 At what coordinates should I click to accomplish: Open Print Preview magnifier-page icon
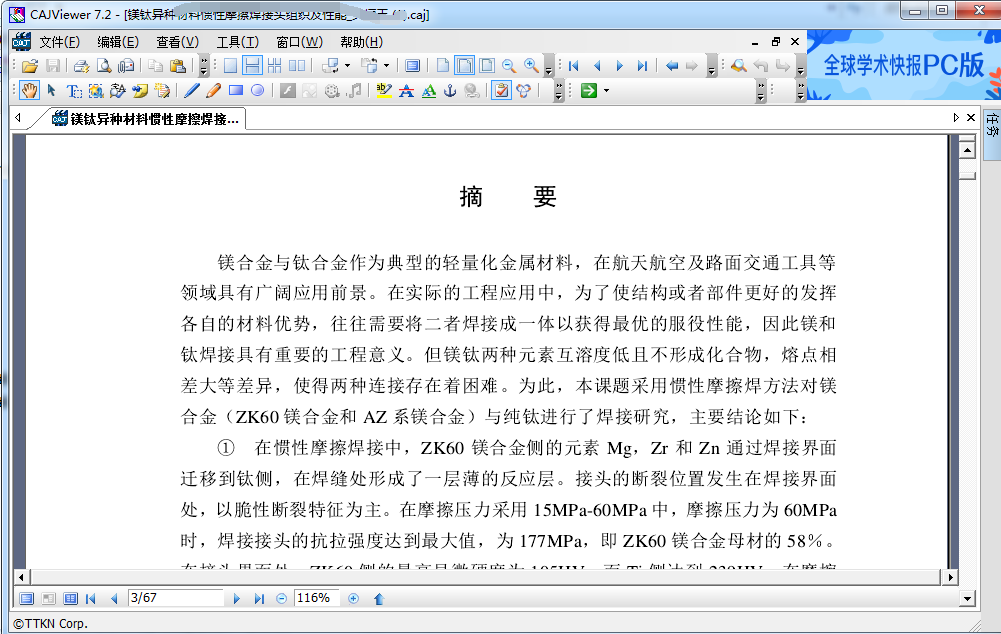[x=103, y=66]
